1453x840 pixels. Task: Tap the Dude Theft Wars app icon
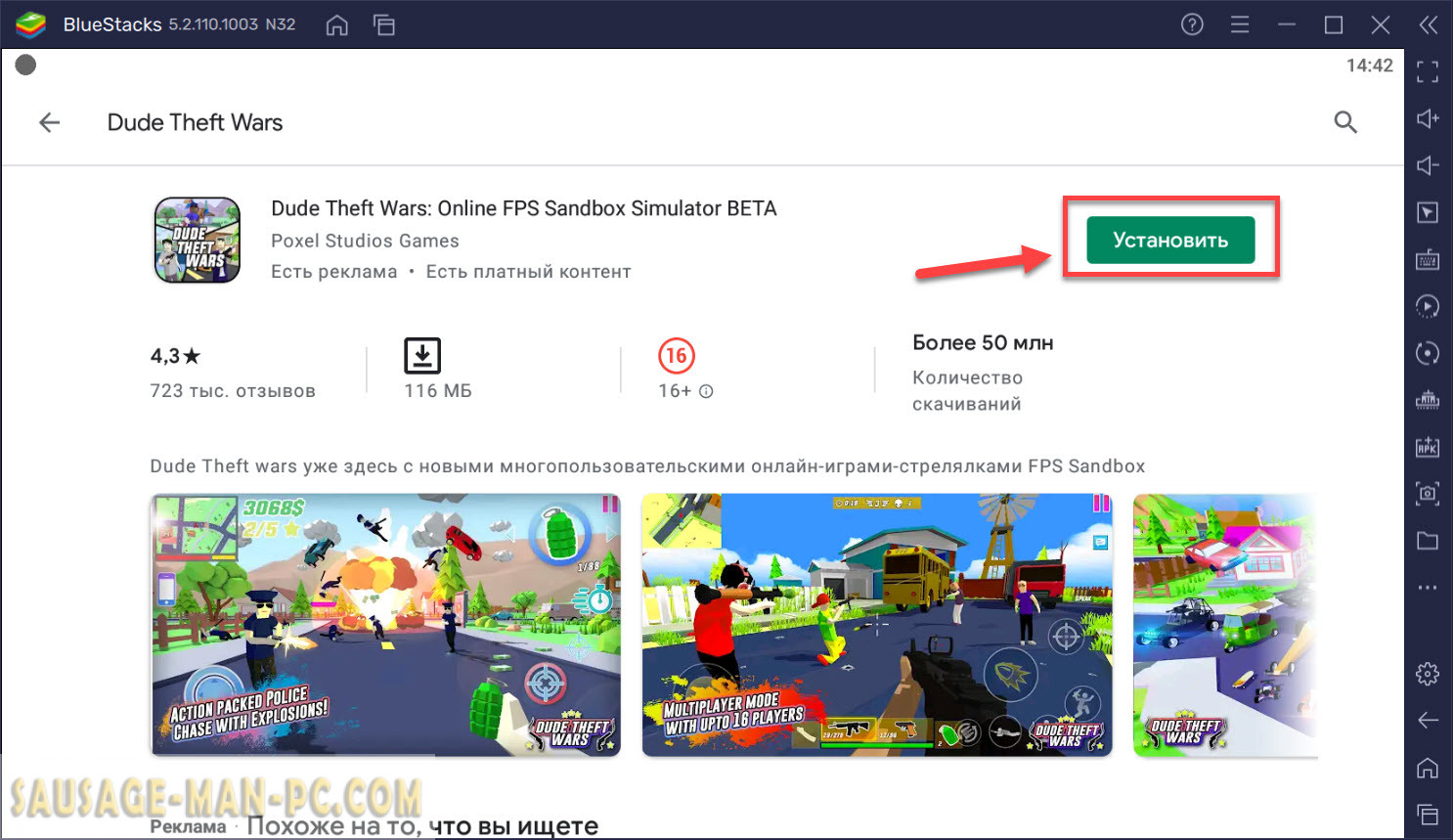[198, 241]
